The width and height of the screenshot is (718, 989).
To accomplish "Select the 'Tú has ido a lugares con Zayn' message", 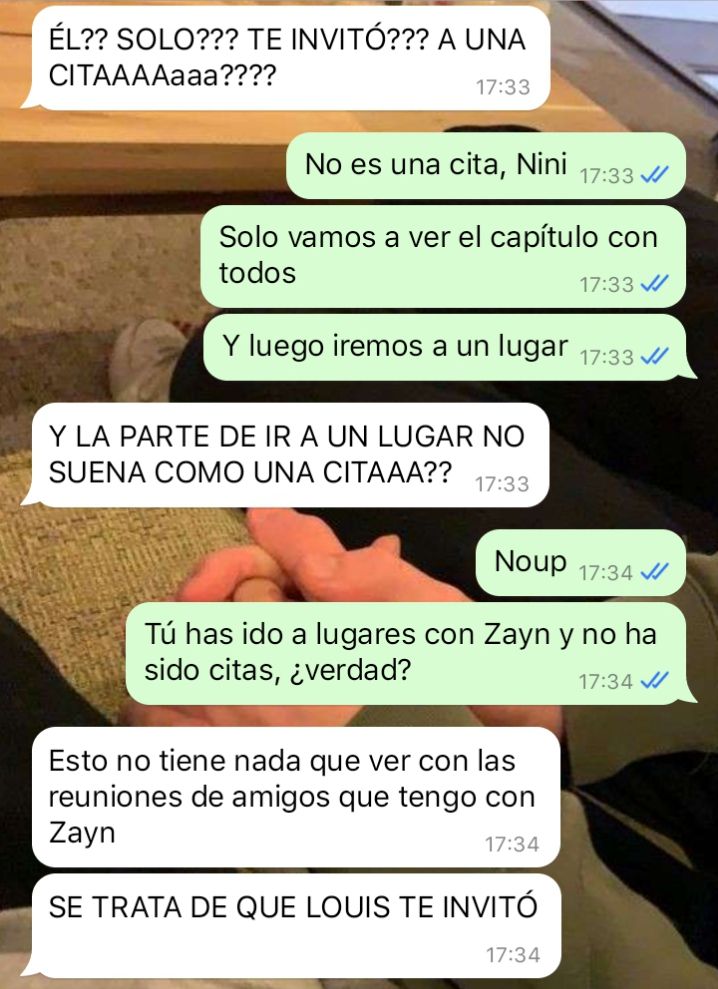I will [x=411, y=653].
